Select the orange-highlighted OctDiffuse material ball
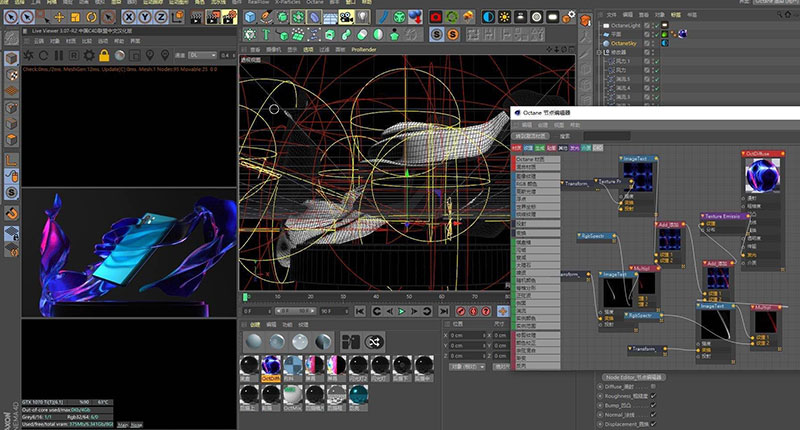Screen dimensions: 800x430 pos(270,367)
